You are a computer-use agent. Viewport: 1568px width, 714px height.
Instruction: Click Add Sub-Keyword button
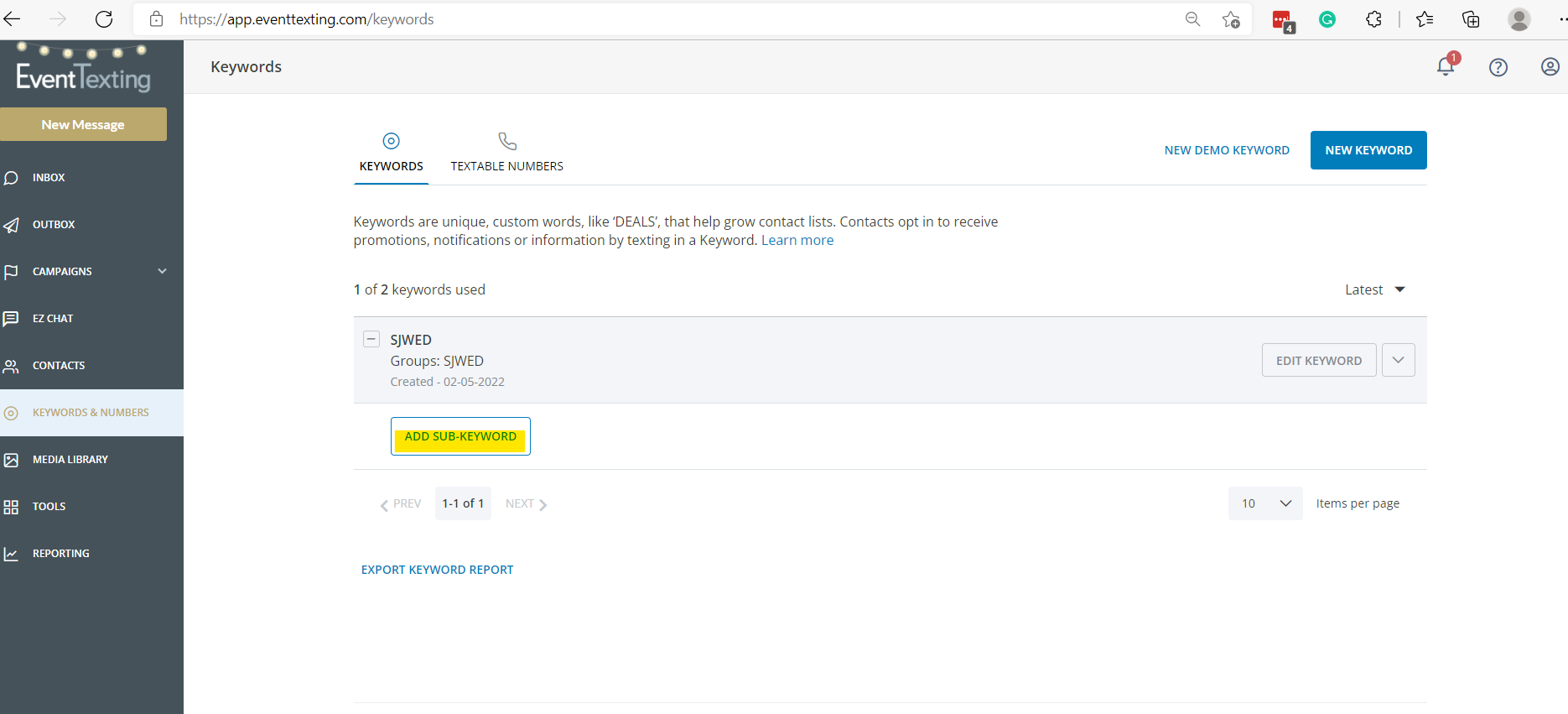coord(460,436)
